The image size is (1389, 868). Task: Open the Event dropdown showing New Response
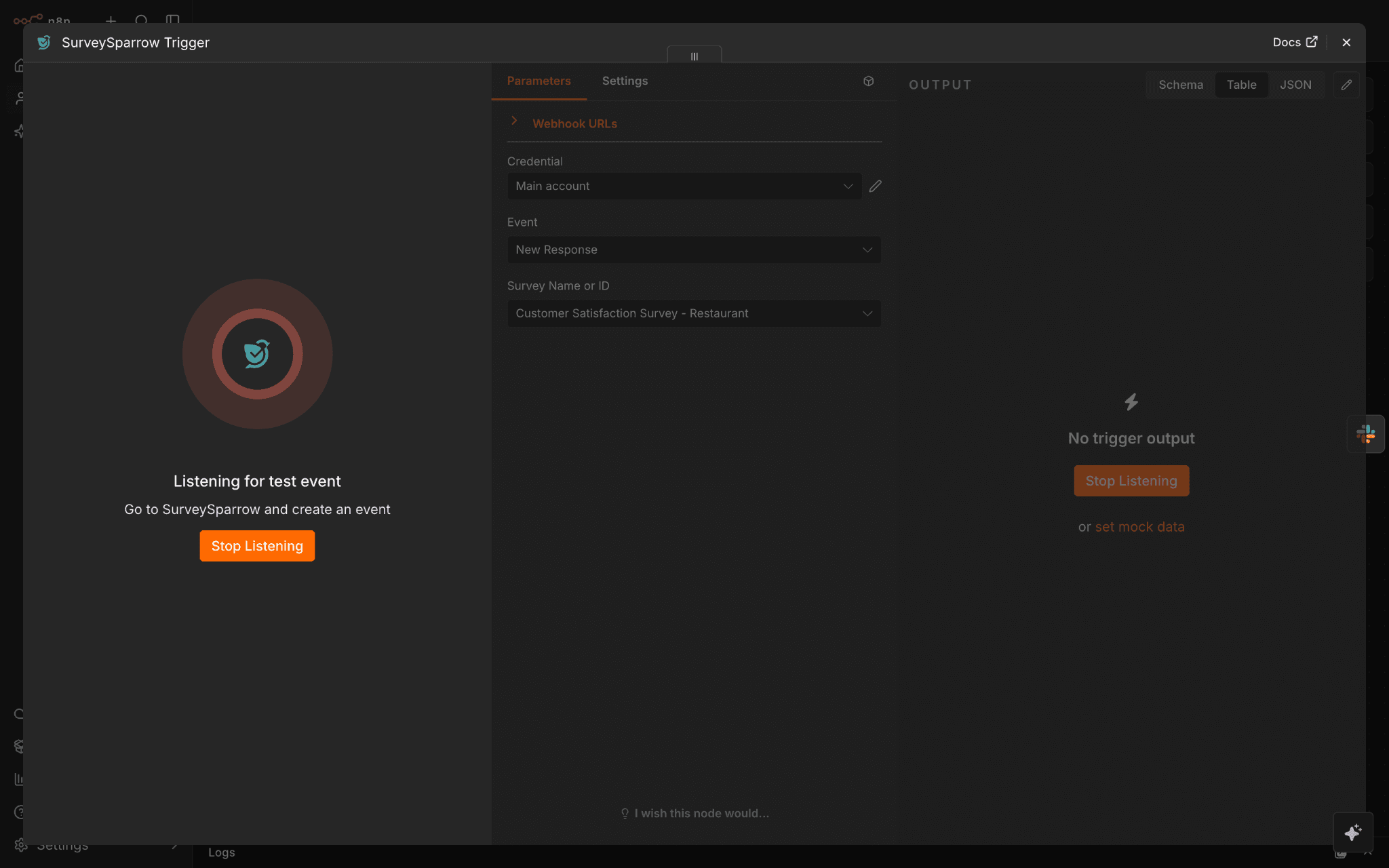(x=694, y=250)
